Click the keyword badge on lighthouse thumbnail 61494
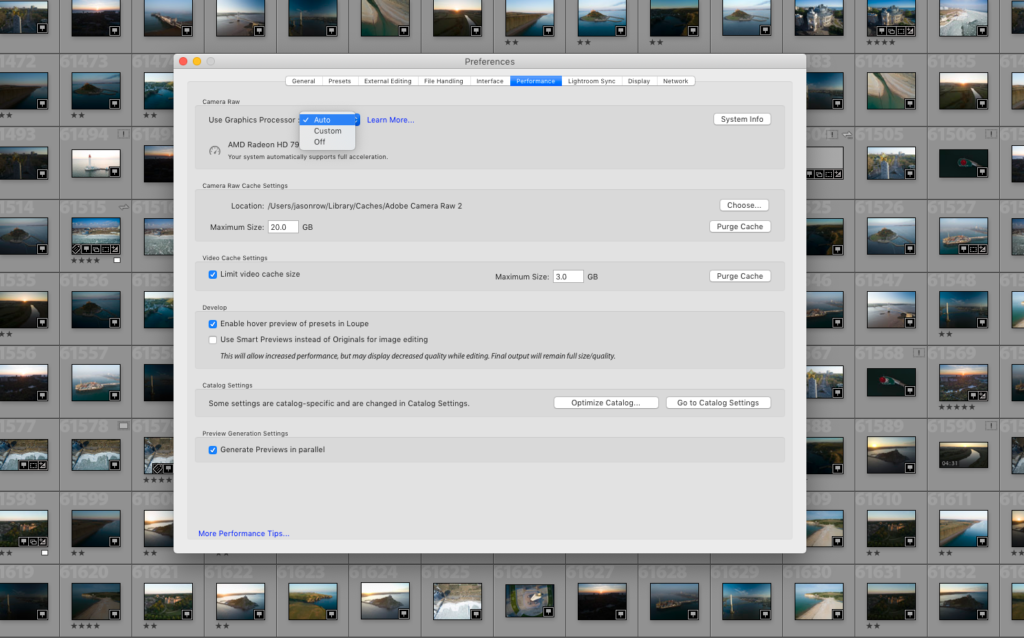 (114, 172)
